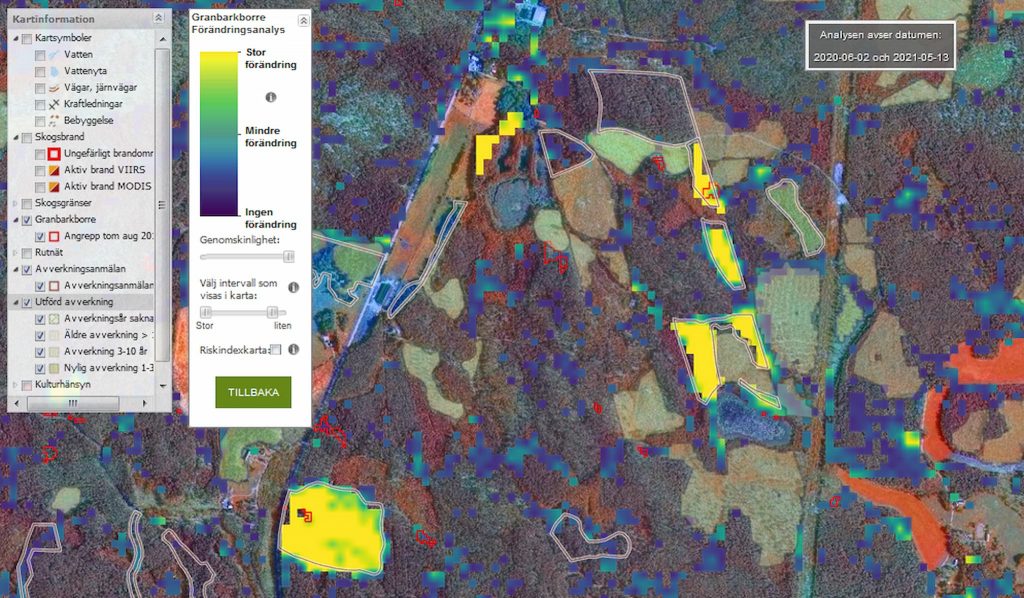Click the Avverkningsår saknas hatched symbol icon

54,319
